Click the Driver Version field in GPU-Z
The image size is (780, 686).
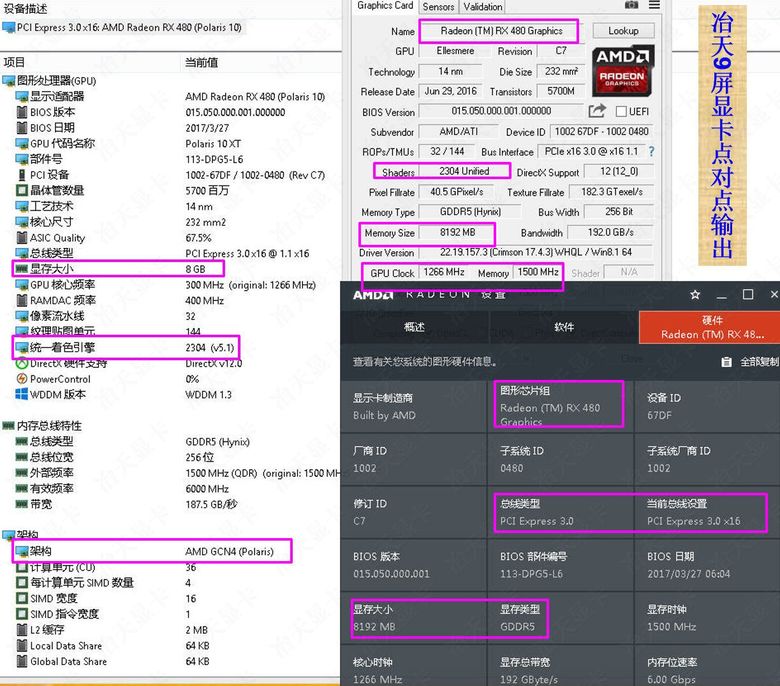point(536,252)
